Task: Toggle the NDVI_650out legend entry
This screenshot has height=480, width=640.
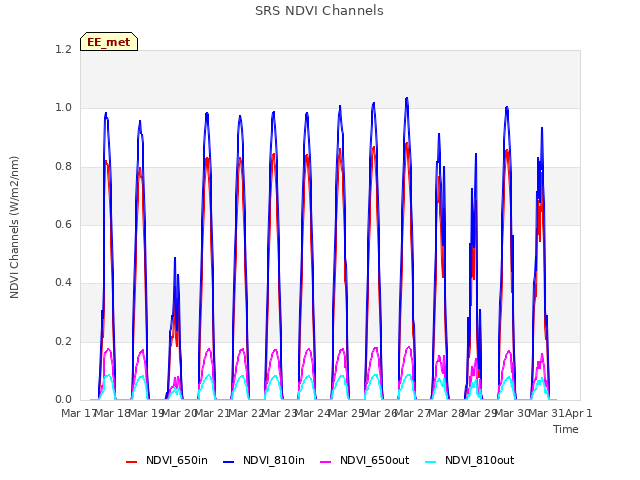Action: (364, 461)
